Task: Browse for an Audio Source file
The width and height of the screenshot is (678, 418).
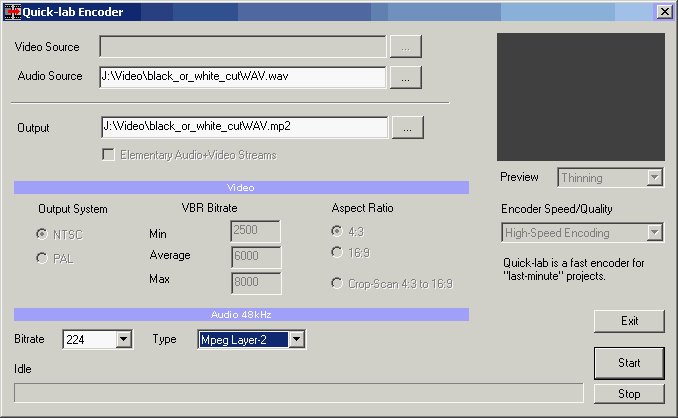Action: 406,77
